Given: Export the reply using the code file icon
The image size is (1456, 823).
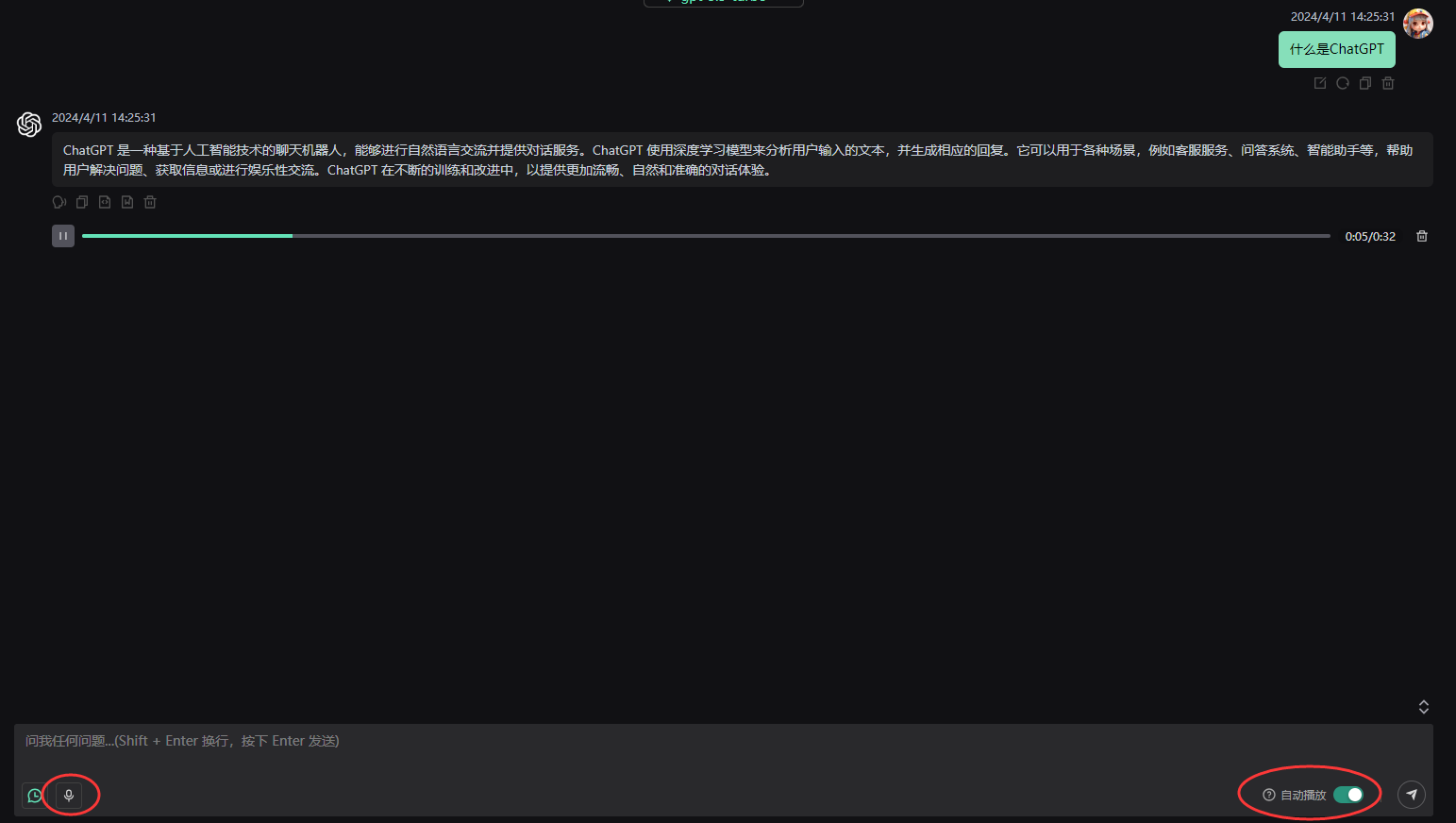Looking at the screenshot, I should point(105,202).
